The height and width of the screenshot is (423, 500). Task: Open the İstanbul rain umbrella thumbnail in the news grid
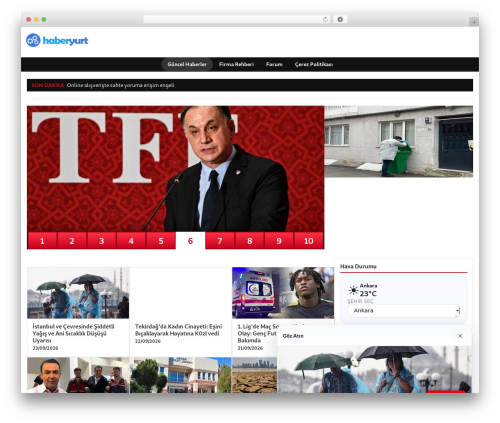(x=78, y=293)
